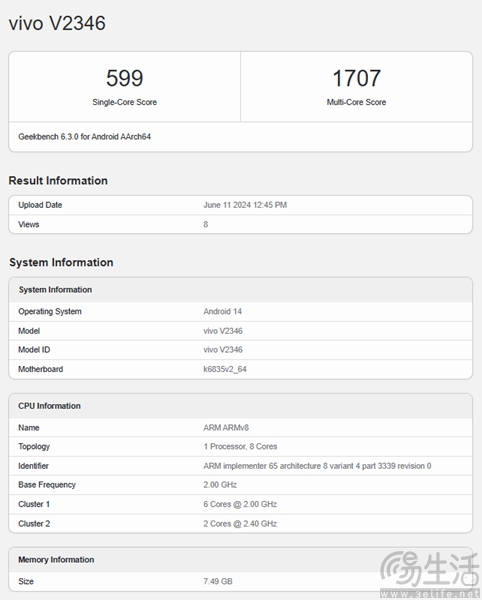482x600 pixels.
Task: Select the 2.00 GHz base frequency value
Action: (220, 485)
